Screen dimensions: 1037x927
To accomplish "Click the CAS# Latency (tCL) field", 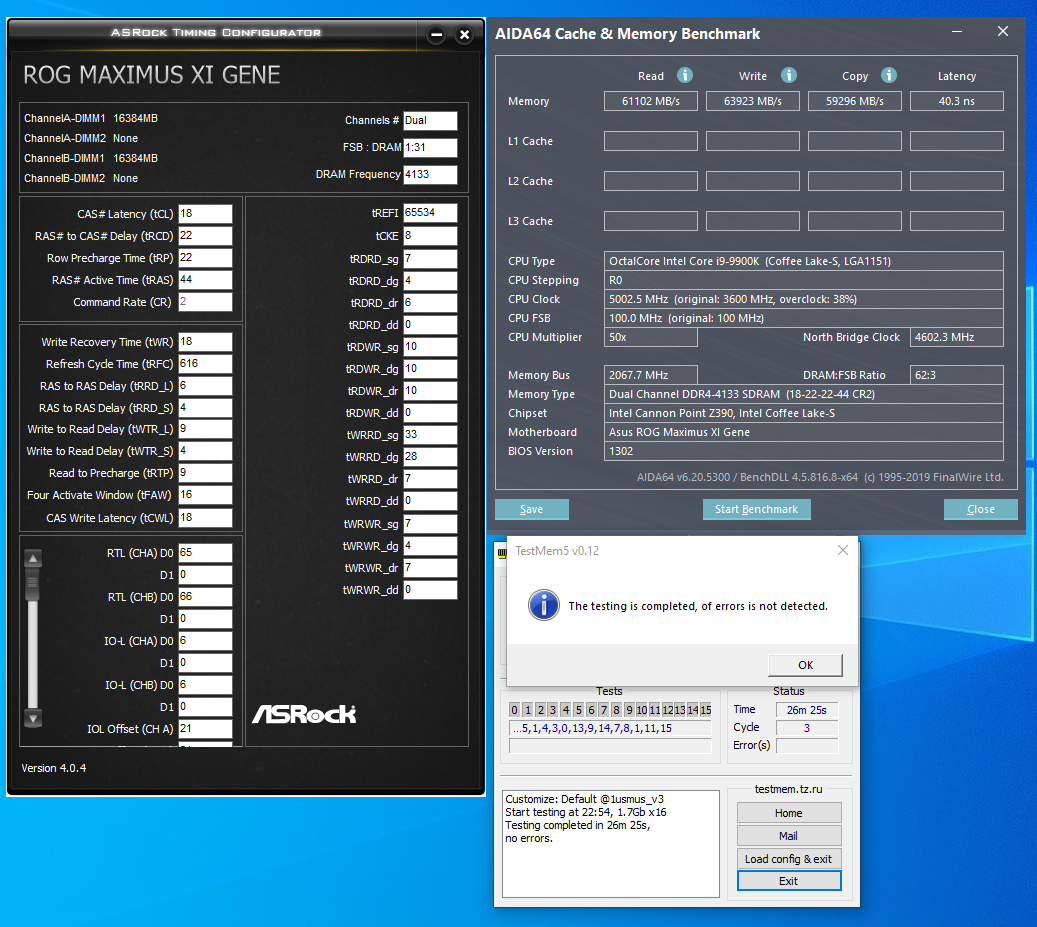I will pyautogui.click(x=206, y=214).
